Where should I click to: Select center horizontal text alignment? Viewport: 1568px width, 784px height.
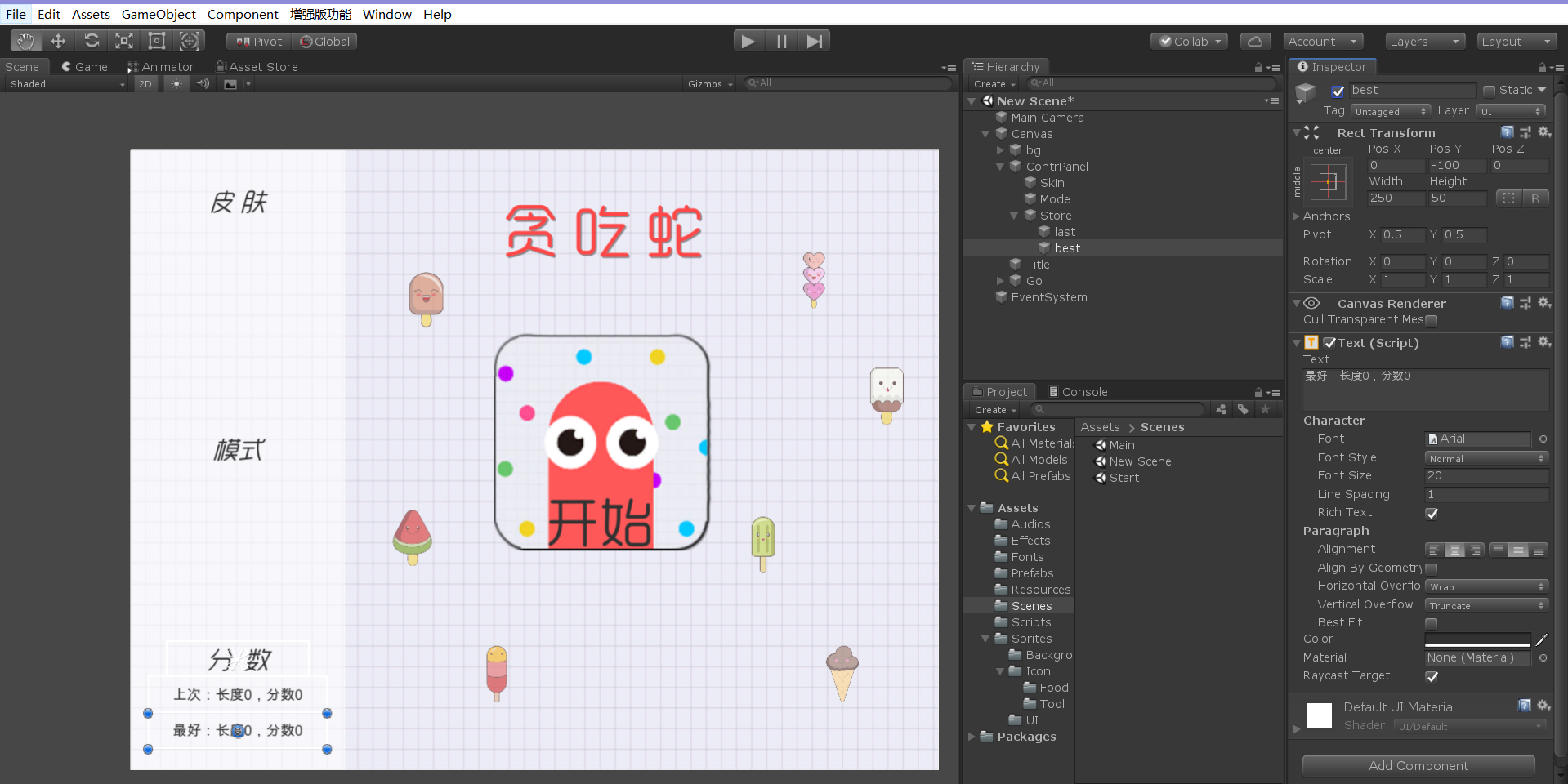[x=1455, y=550]
